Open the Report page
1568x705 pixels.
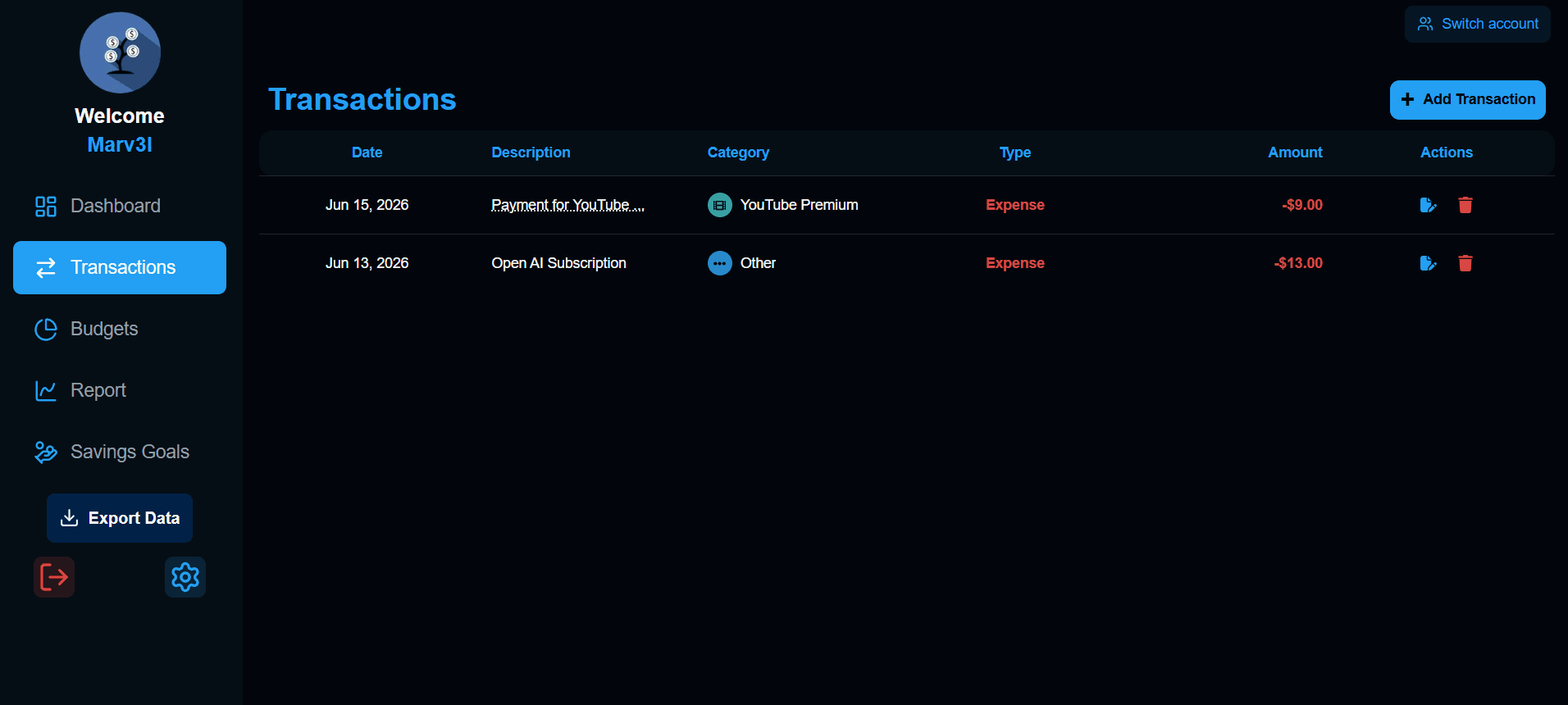[x=120, y=390]
